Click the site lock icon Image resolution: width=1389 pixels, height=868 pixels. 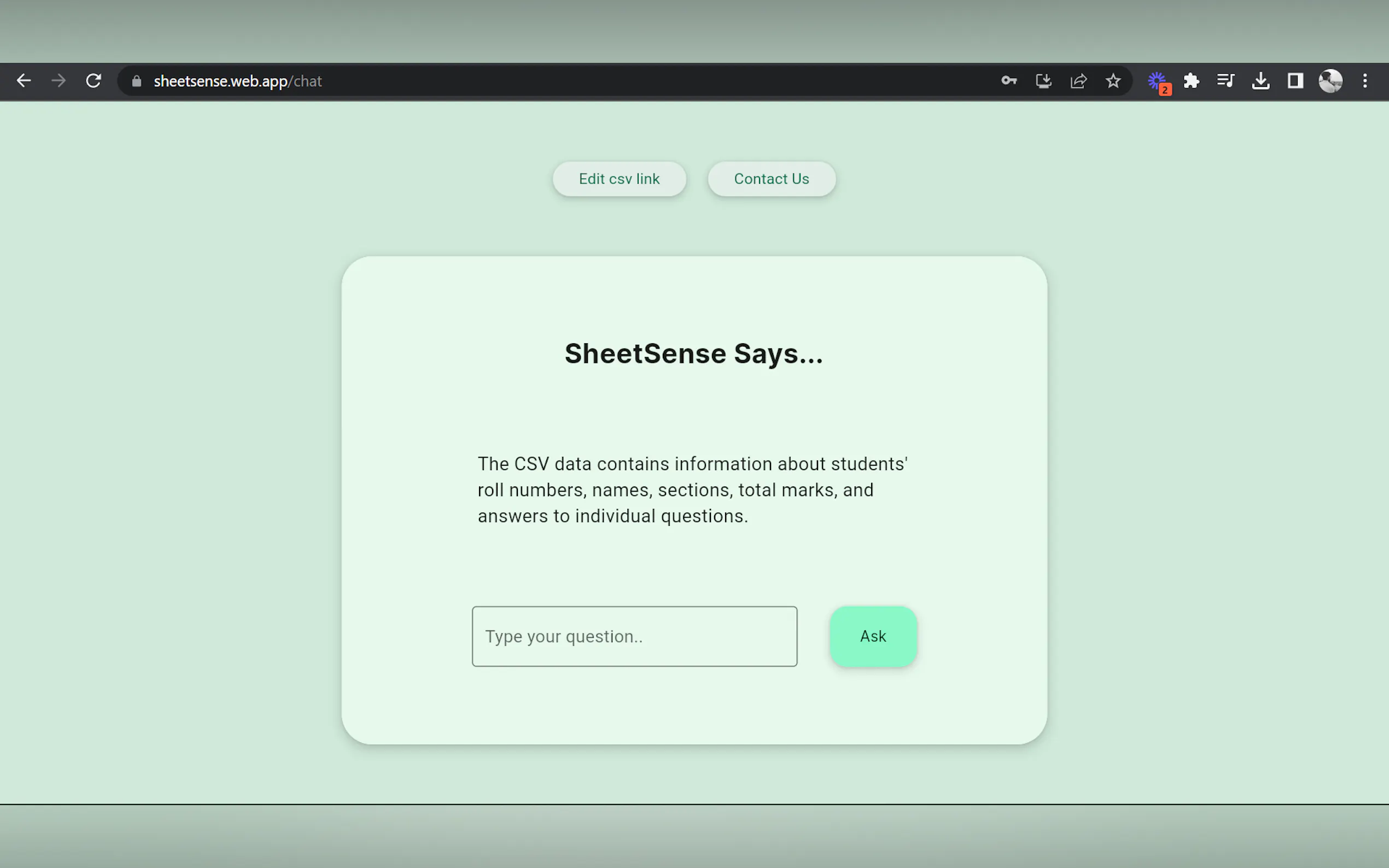tap(136, 81)
